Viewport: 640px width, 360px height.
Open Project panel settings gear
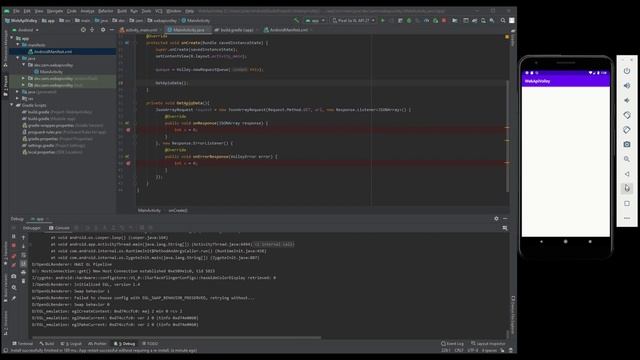(x=103, y=30)
